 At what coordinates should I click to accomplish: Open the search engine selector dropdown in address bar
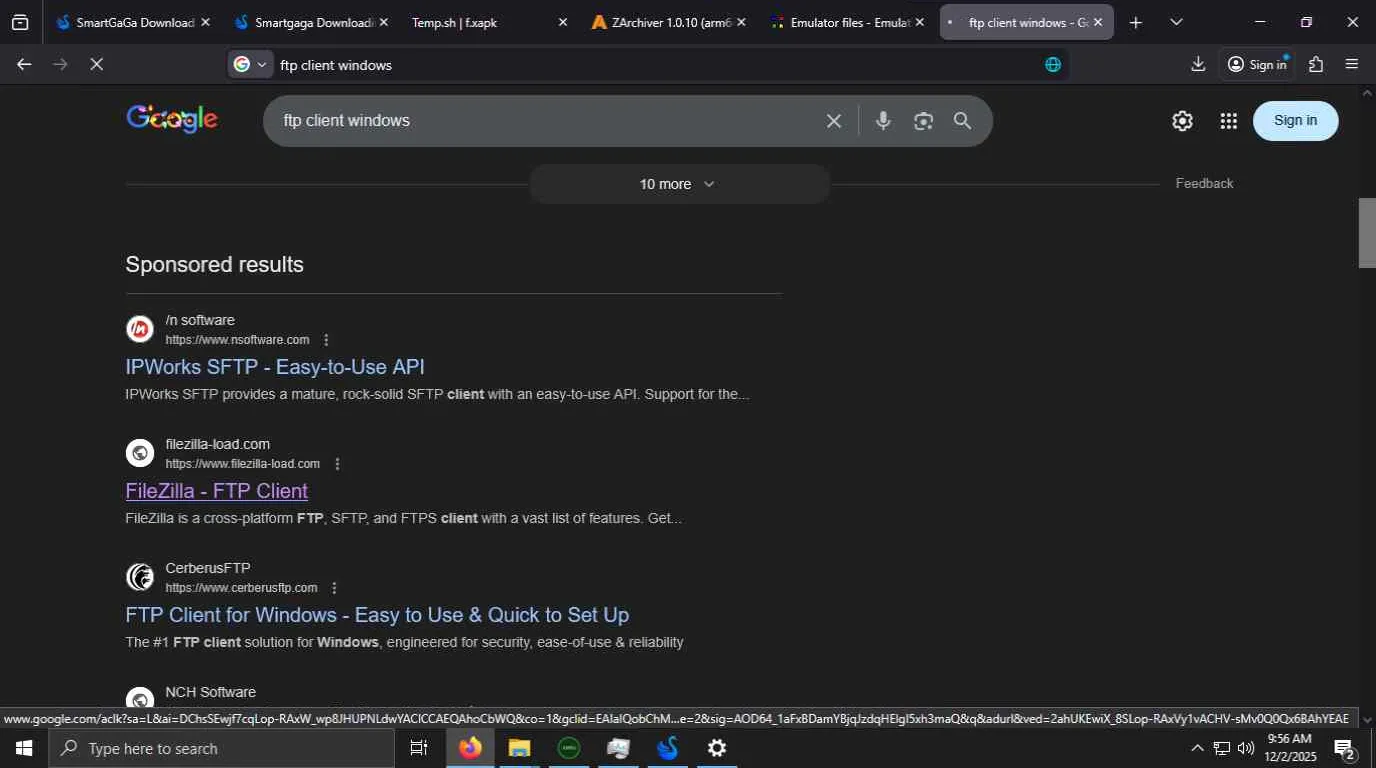pyautogui.click(x=251, y=65)
